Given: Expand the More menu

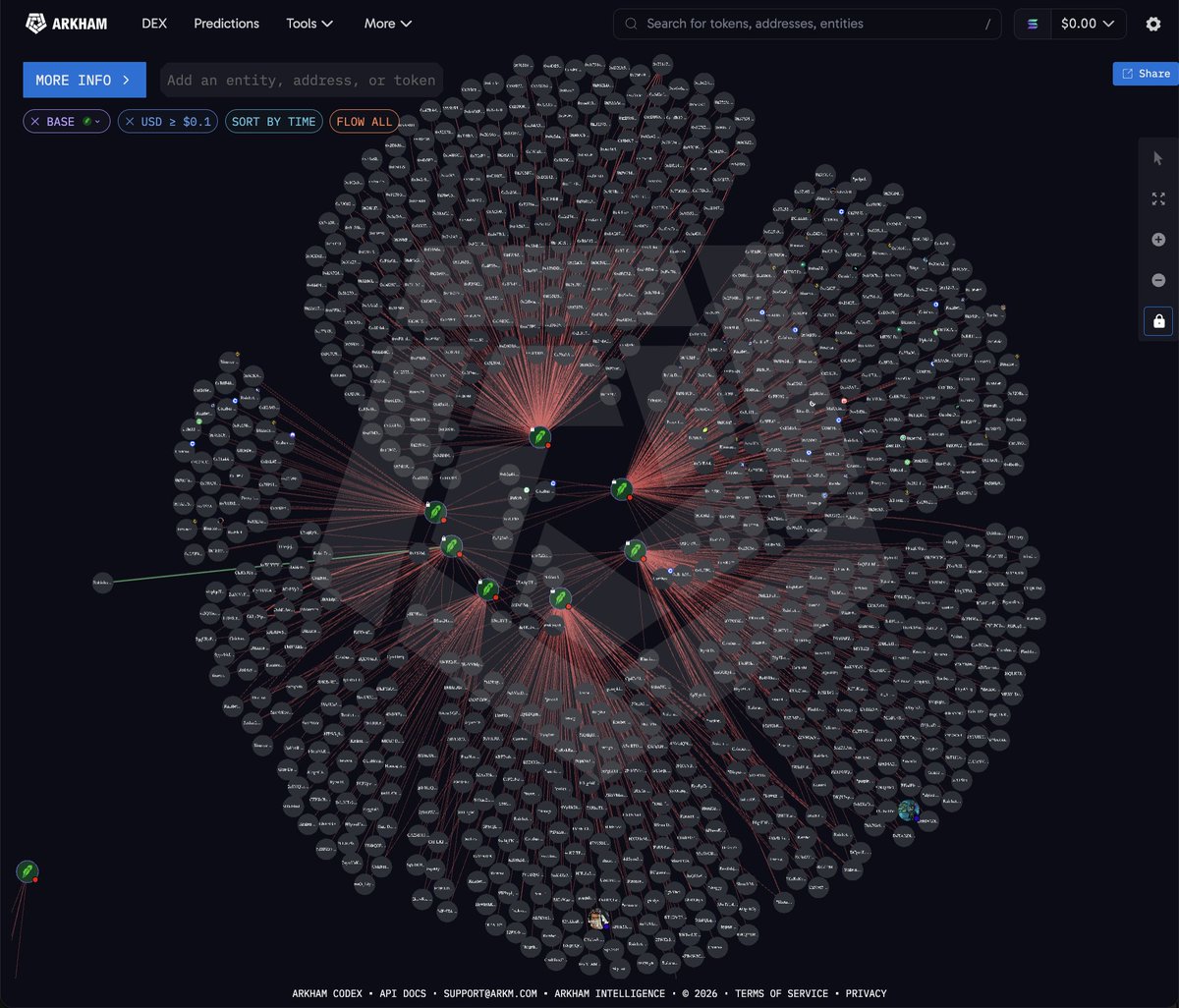Looking at the screenshot, I should pos(388,24).
